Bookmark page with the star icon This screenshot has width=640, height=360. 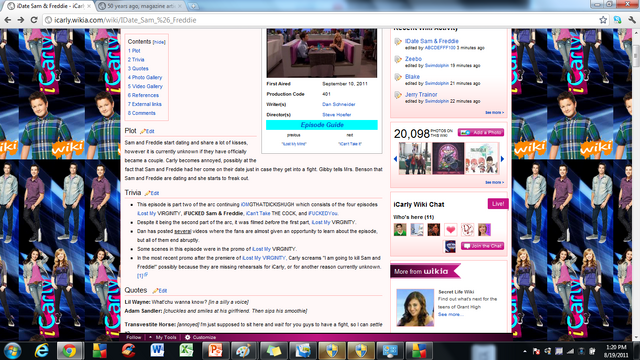603,20
